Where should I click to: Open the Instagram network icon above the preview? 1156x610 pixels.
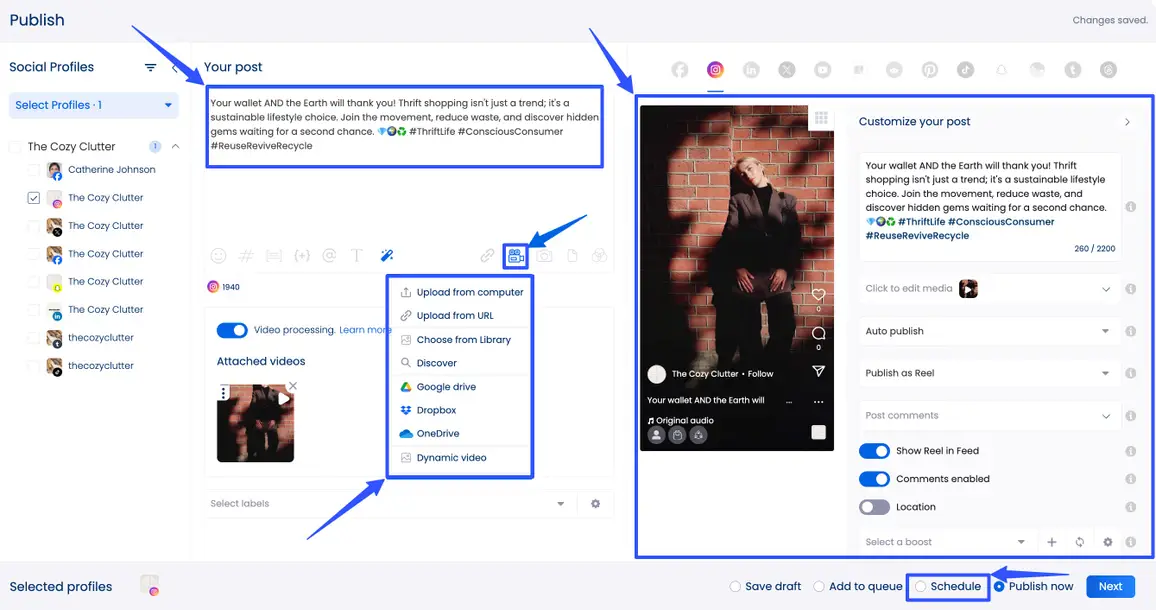[x=715, y=70]
